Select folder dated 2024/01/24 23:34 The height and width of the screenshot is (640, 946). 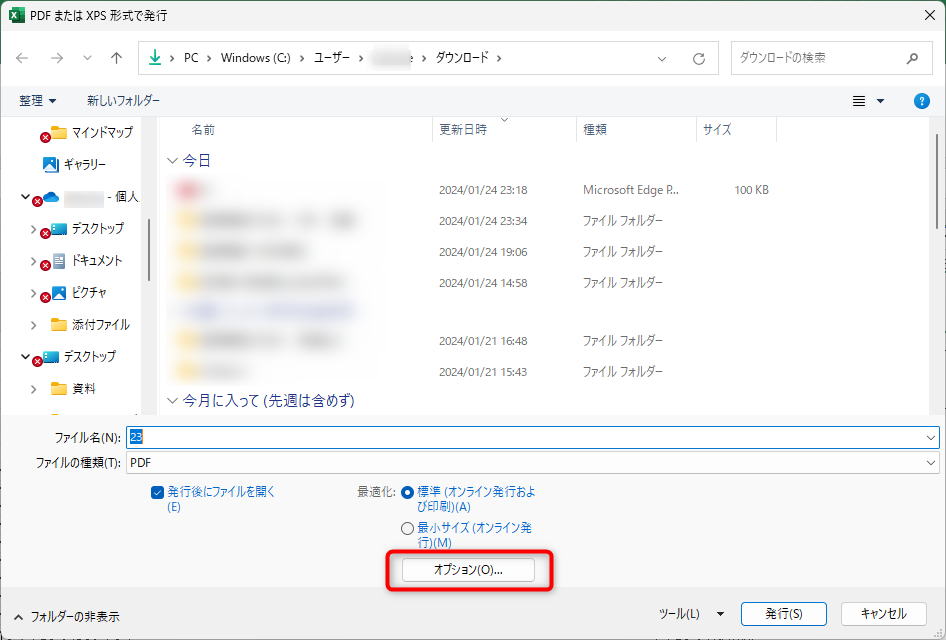tap(471, 221)
